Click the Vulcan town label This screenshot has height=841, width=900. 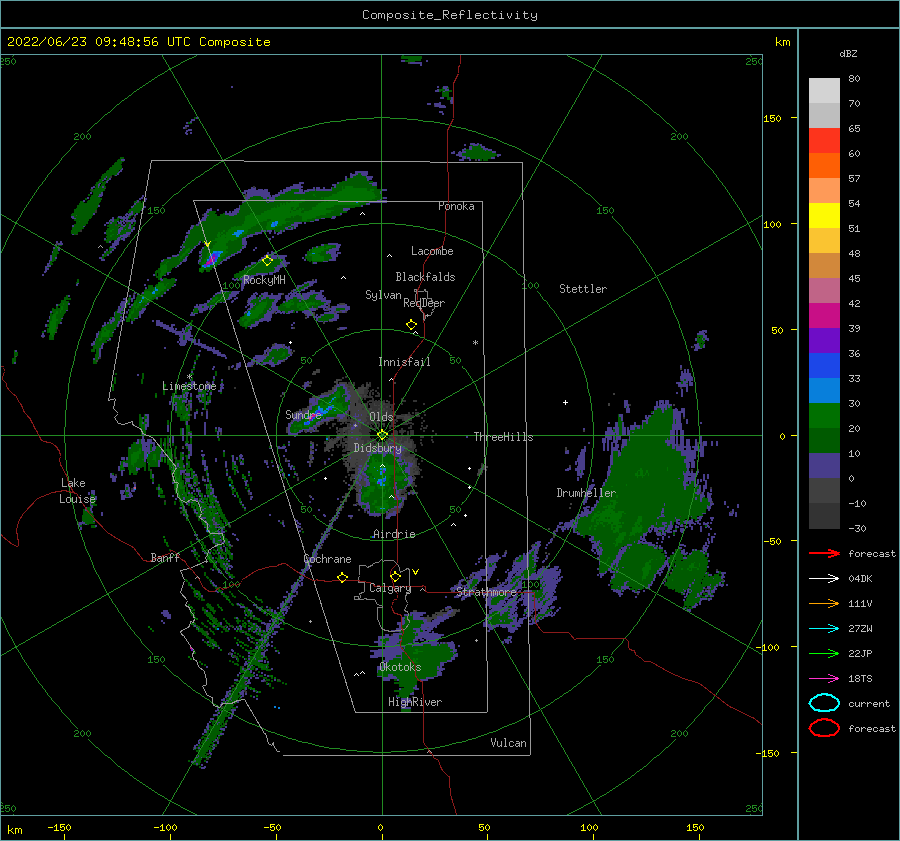click(x=509, y=743)
